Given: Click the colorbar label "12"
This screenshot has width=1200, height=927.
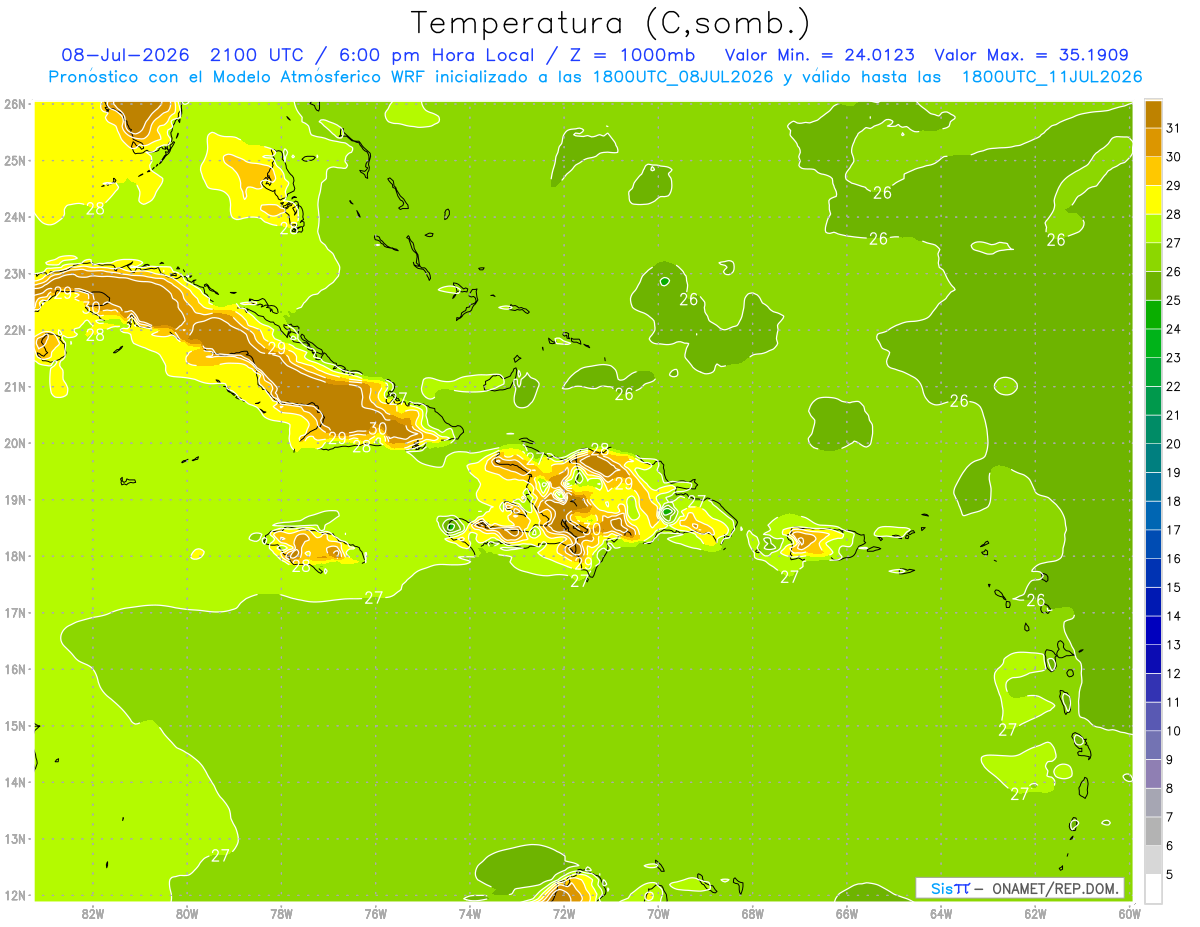Looking at the screenshot, I should [x=1174, y=673].
